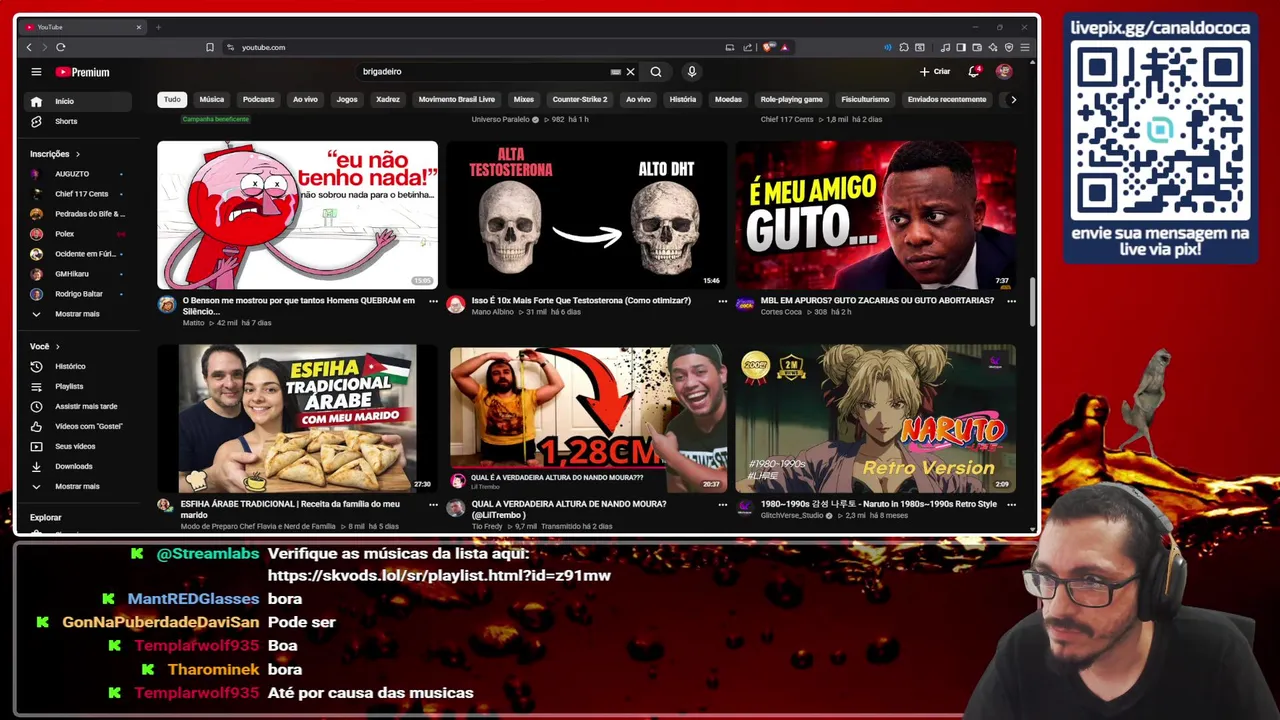This screenshot has width=1280, height=720.
Task: Select Movimento Brasil Livre chip
Action: tap(457, 99)
